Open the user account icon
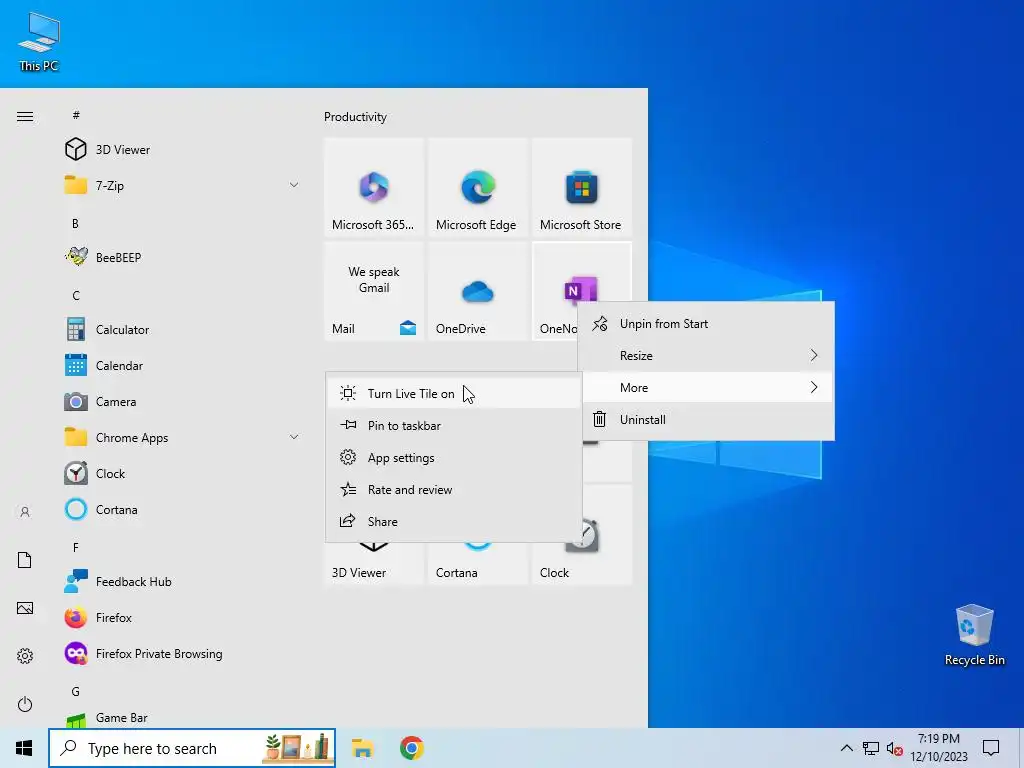Viewport: 1024px width, 768px height. tap(25, 512)
